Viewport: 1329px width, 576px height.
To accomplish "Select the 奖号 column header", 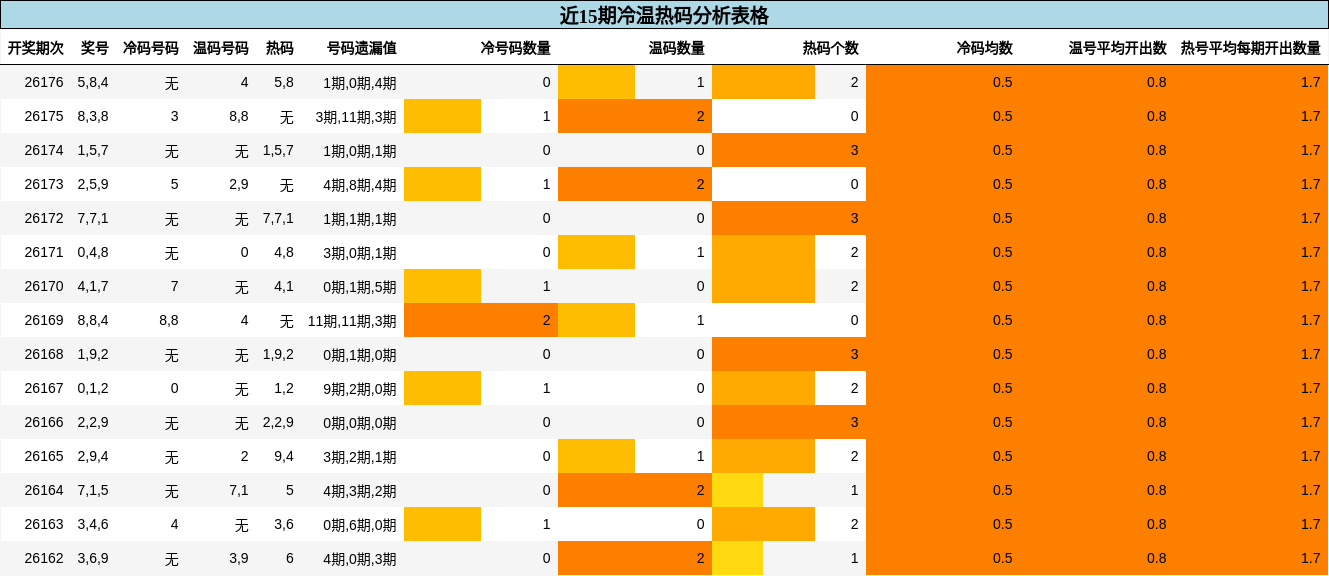I will [95, 48].
